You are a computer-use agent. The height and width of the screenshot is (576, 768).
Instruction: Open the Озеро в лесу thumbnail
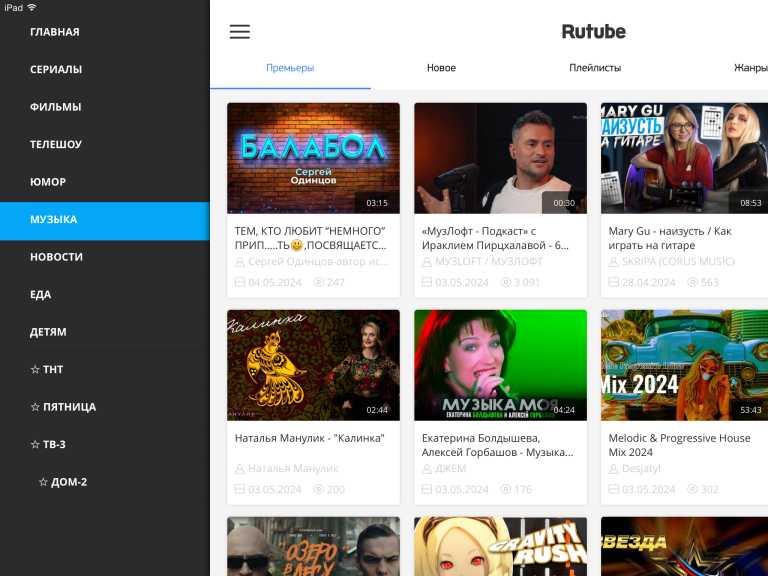pos(313,546)
